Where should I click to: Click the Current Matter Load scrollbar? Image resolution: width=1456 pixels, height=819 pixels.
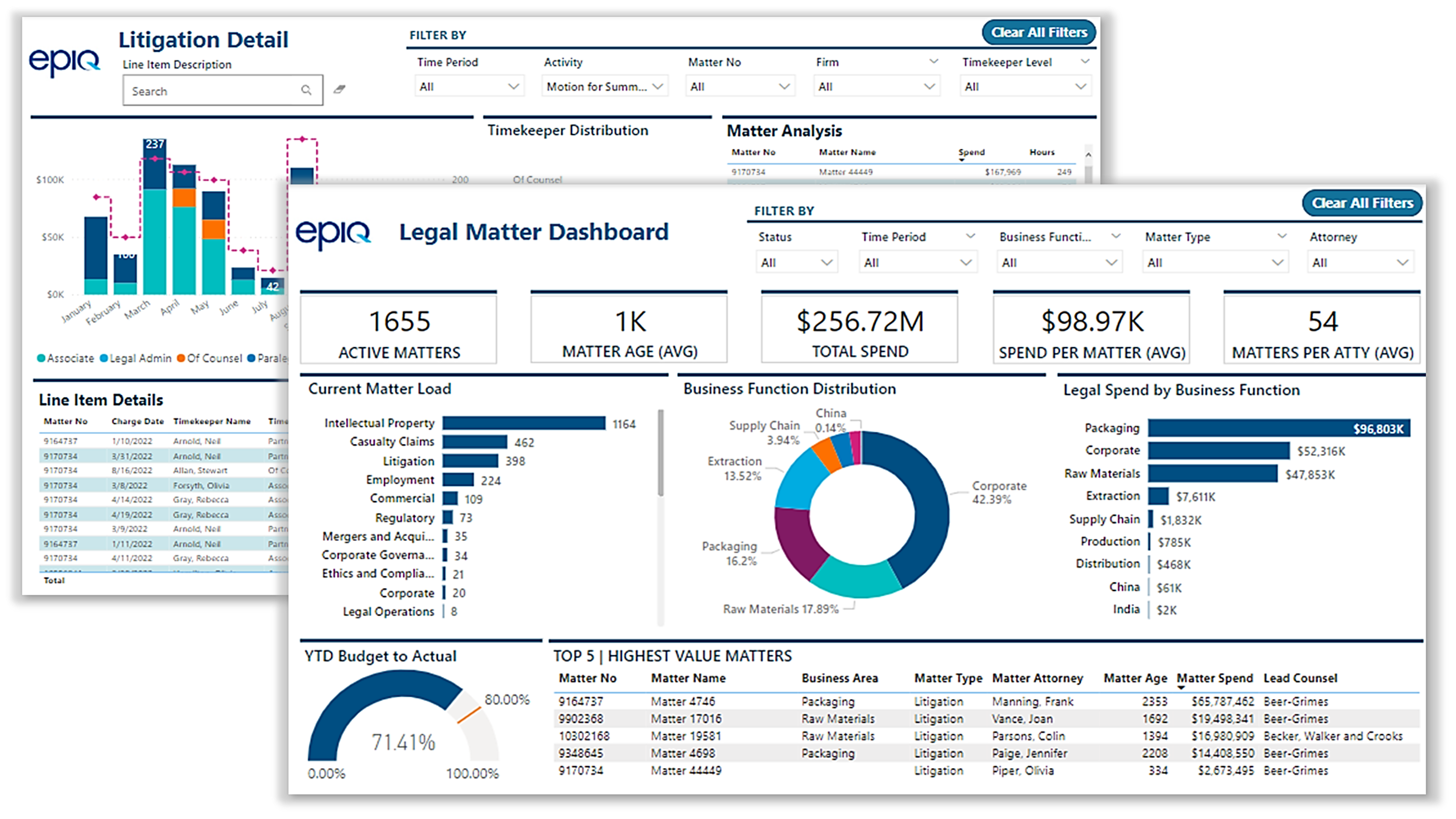click(660, 453)
